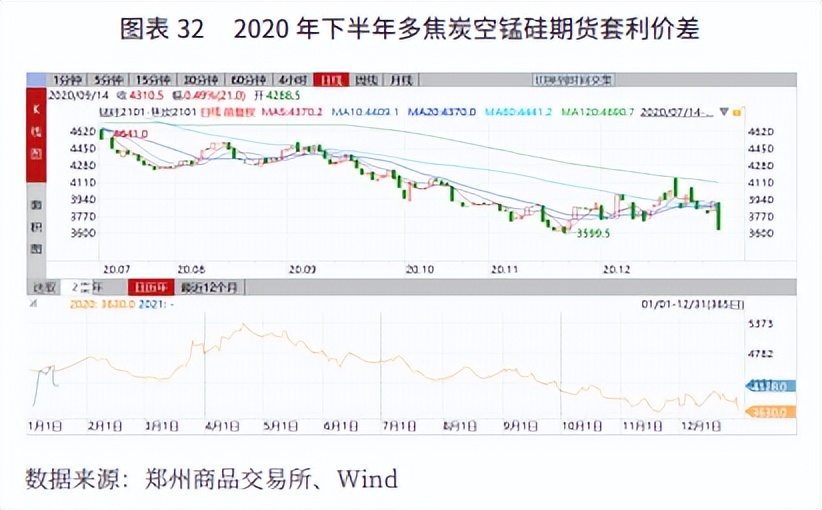Switch to the 60分钟 interval tab
Viewport: 822px width, 510px height.
coord(246,79)
